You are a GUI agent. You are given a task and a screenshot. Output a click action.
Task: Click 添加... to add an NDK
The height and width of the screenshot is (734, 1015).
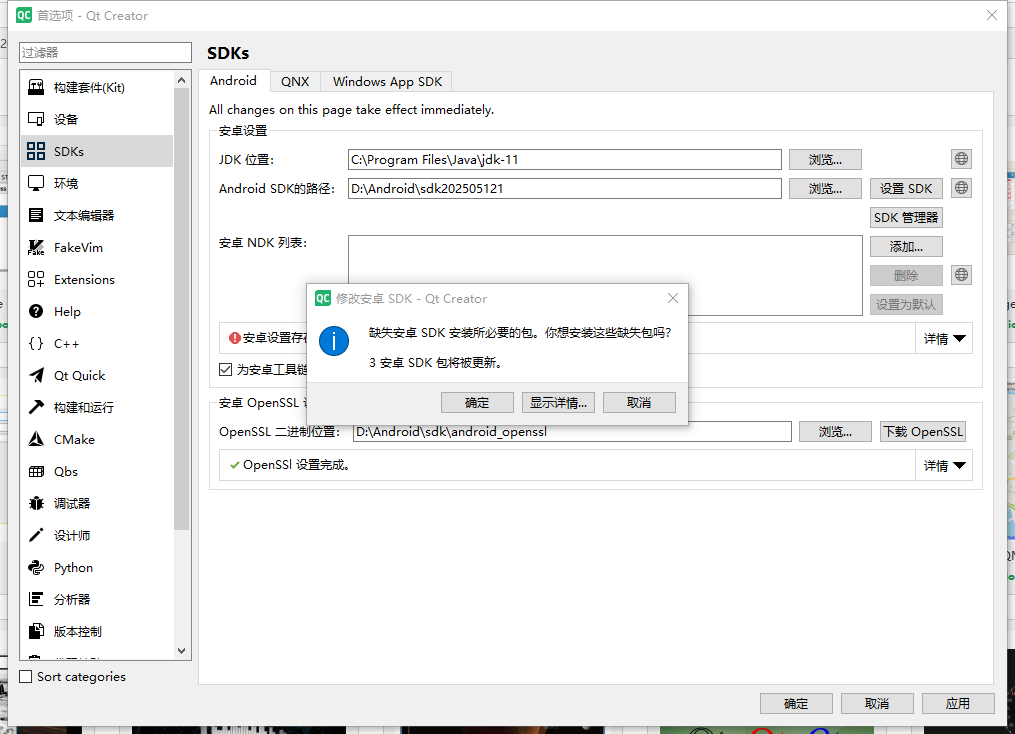tap(906, 247)
